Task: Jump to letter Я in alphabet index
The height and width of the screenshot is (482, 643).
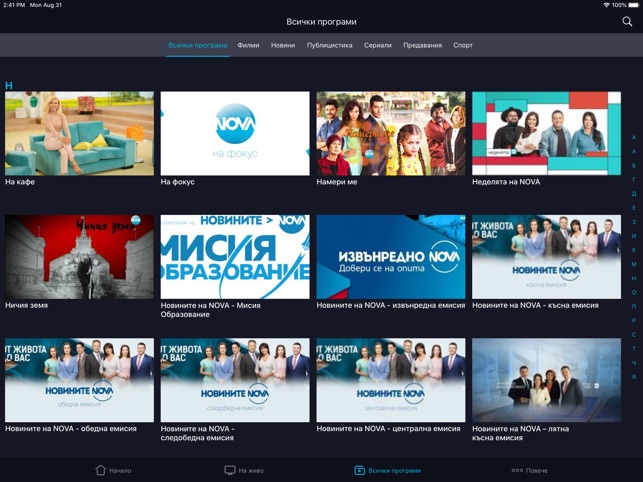Action: click(x=634, y=377)
